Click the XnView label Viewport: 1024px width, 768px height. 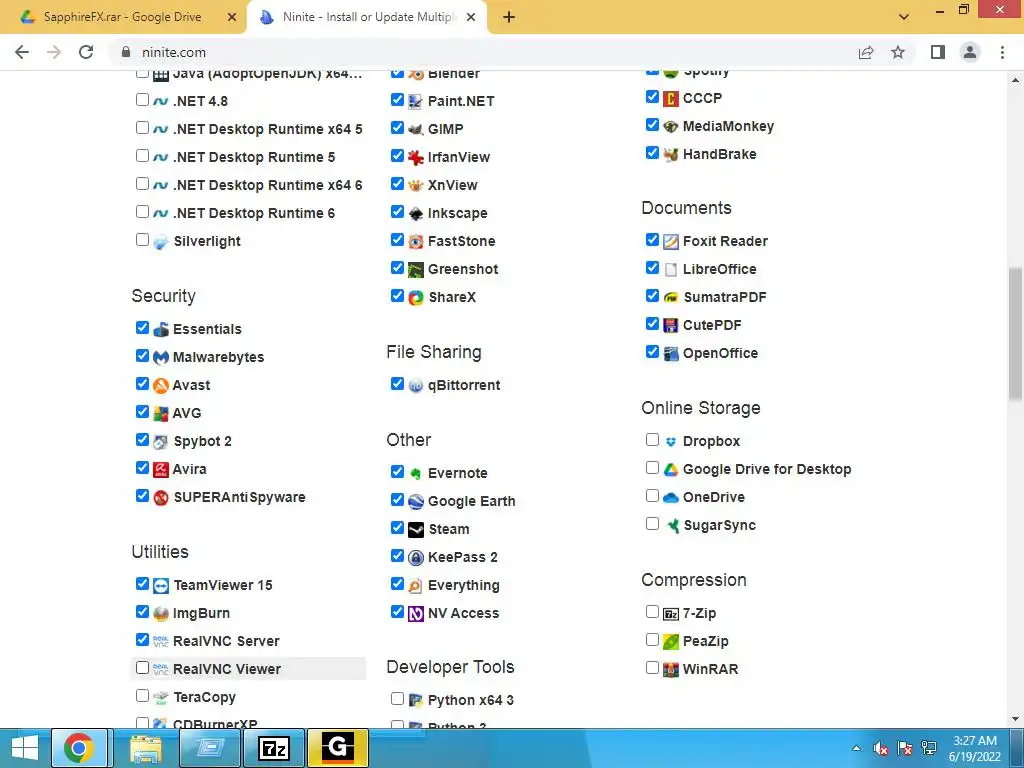453,185
